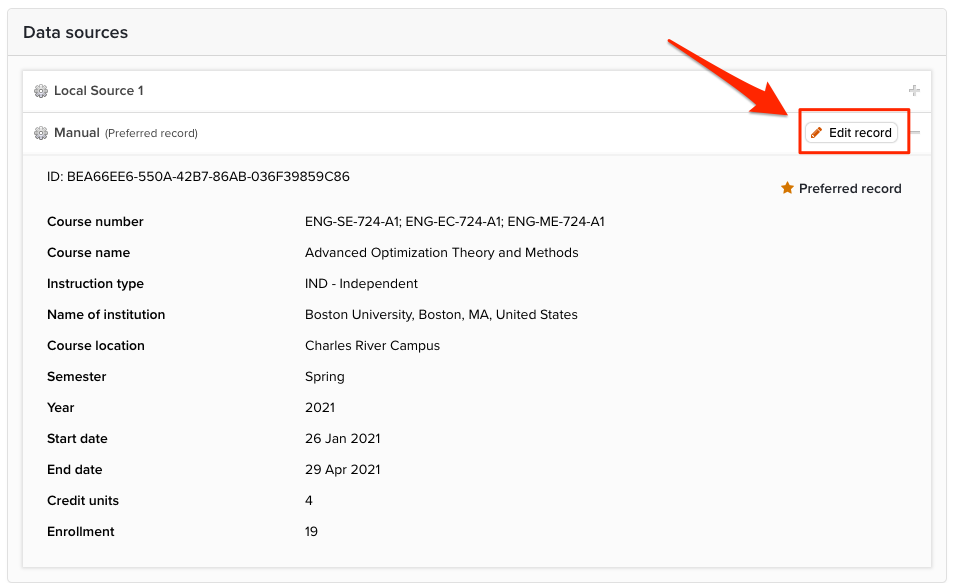Click the orange star Preferred record icon
Screen dimensions: 954x583
tap(787, 188)
